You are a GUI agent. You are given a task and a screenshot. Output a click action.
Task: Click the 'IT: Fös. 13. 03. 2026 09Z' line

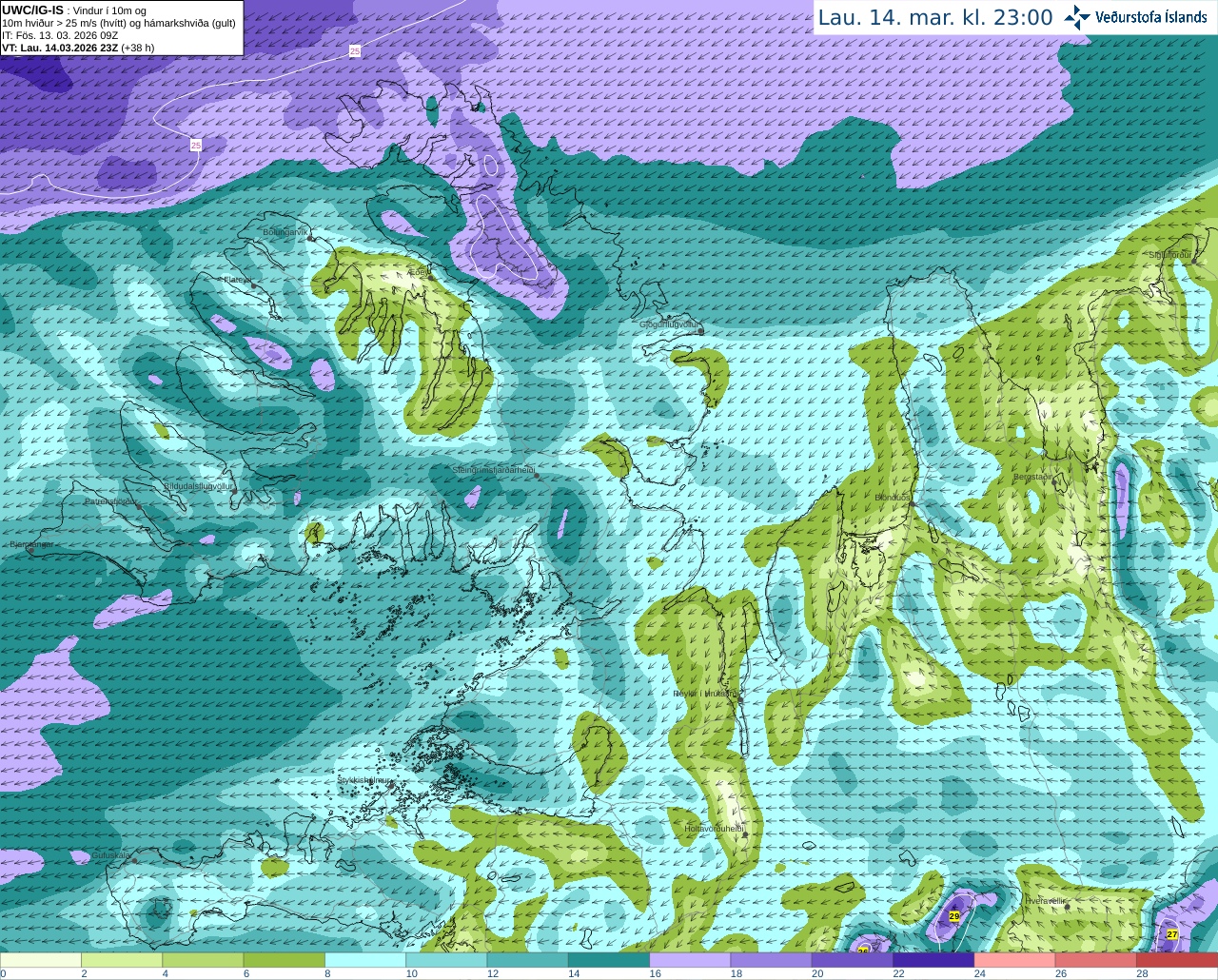pos(60,35)
